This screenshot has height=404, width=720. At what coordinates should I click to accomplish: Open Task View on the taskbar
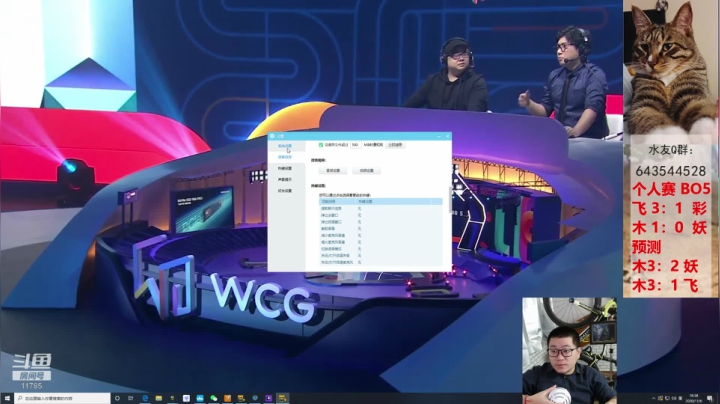tap(130, 398)
